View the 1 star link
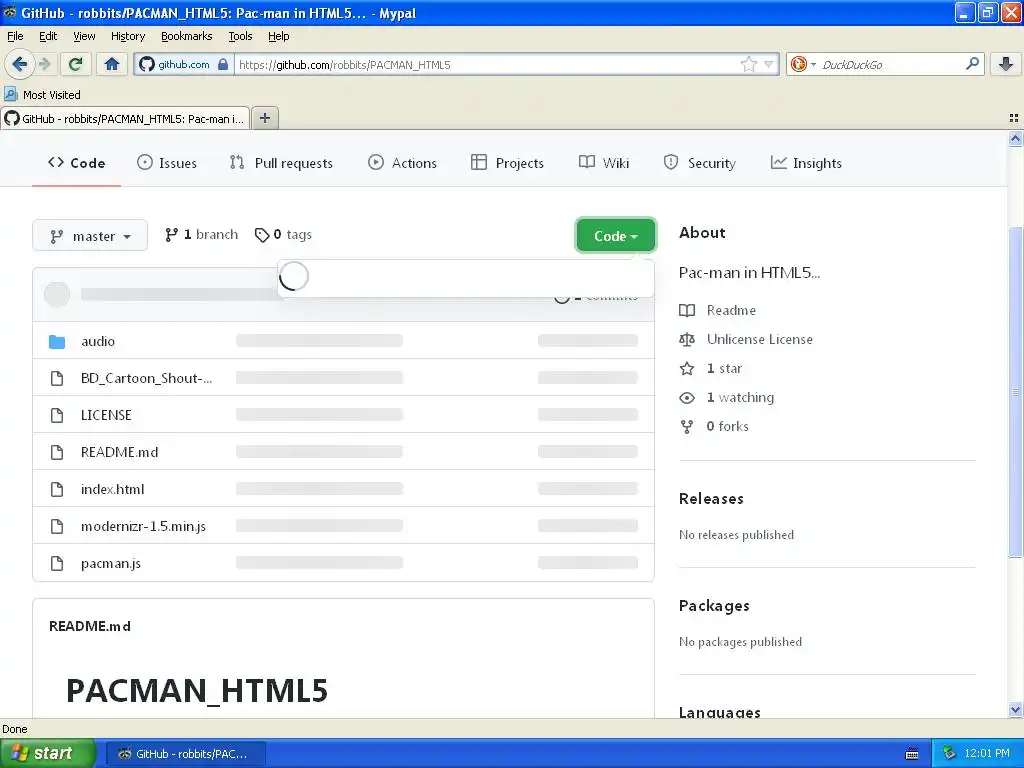Screen dimensions: 1024x768 pyautogui.click(x=711, y=368)
